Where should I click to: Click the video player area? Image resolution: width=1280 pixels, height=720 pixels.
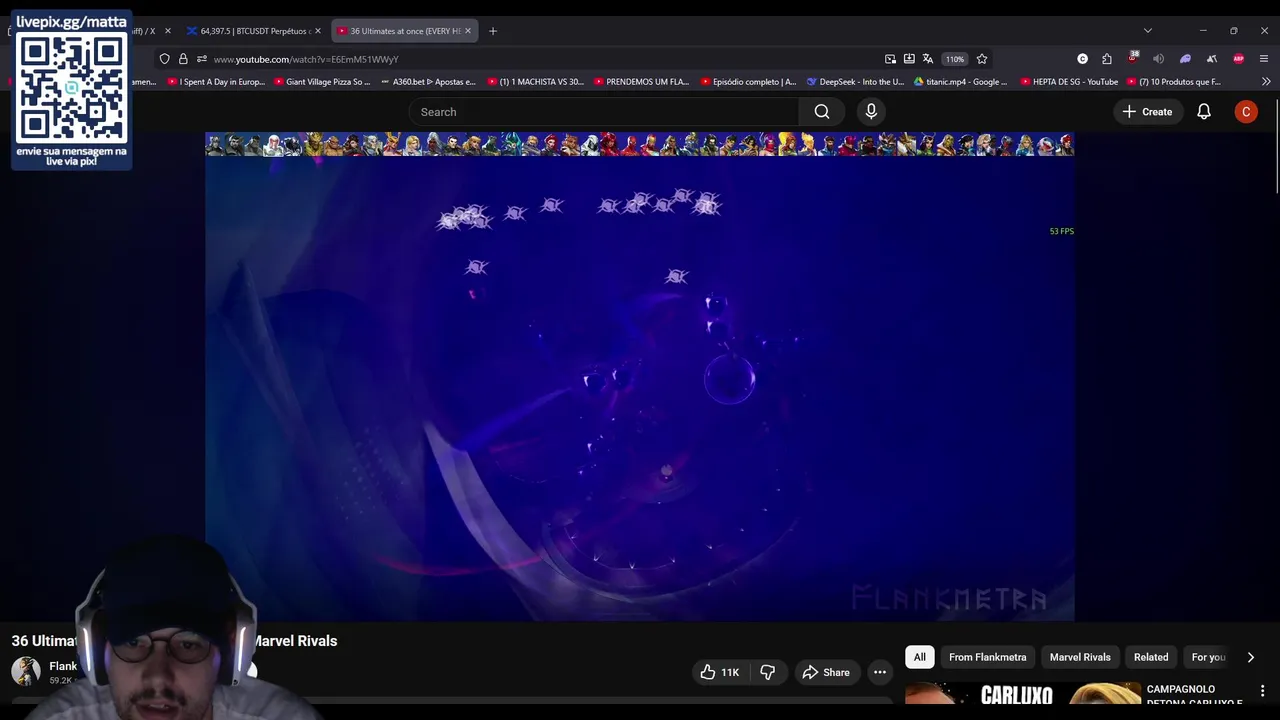click(640, 377)
